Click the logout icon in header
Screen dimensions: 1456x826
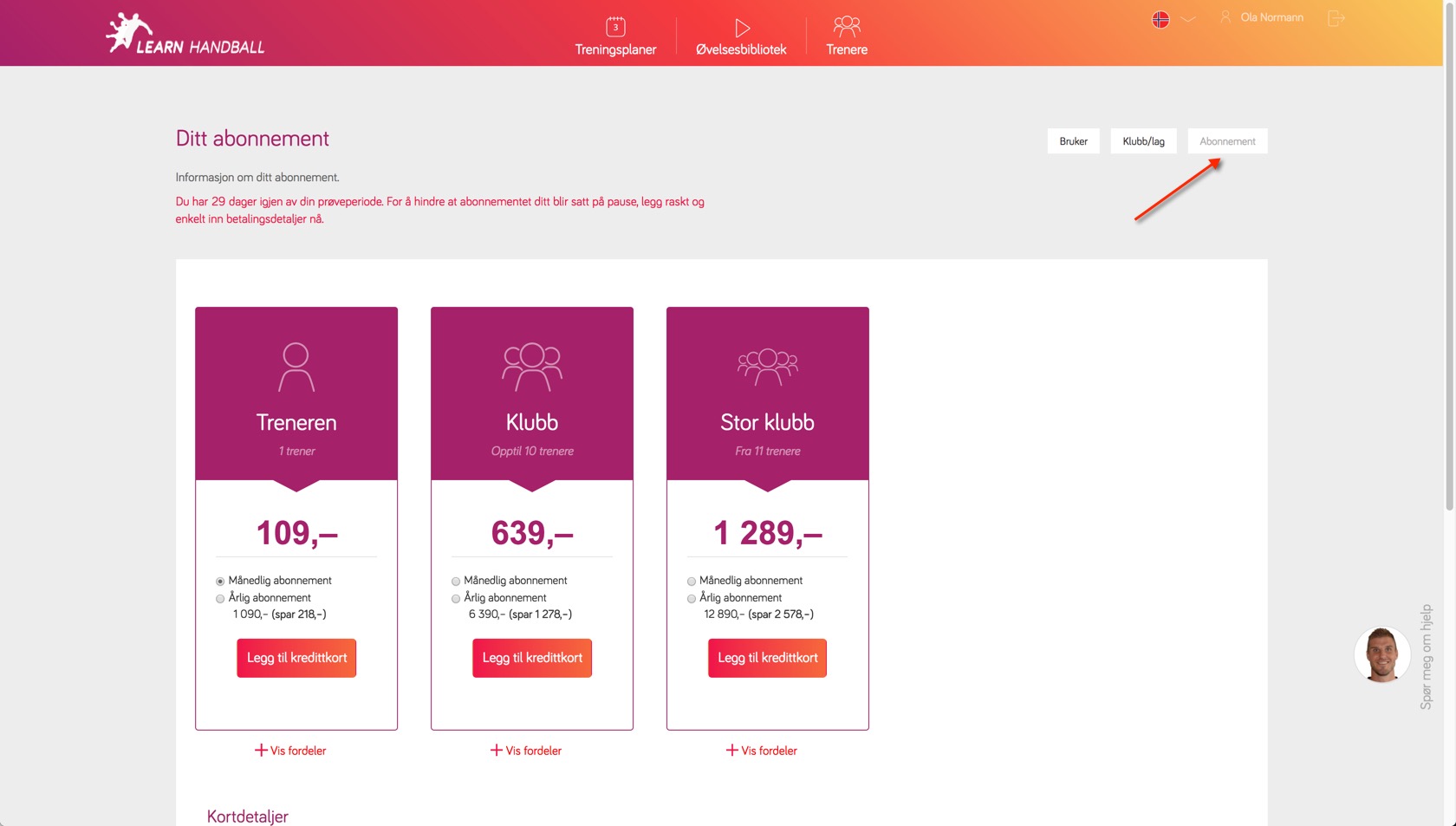click(1336, 18)
